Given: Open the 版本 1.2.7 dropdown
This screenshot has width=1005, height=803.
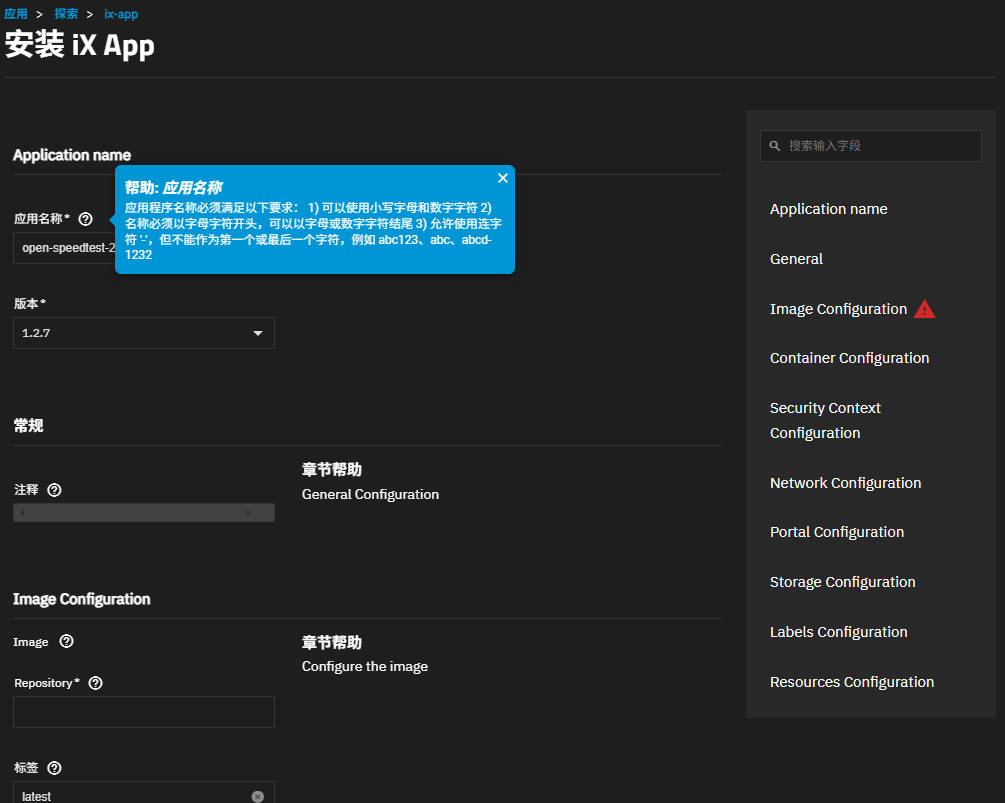Looking at the screenshot, I should [x=143, y=333].
